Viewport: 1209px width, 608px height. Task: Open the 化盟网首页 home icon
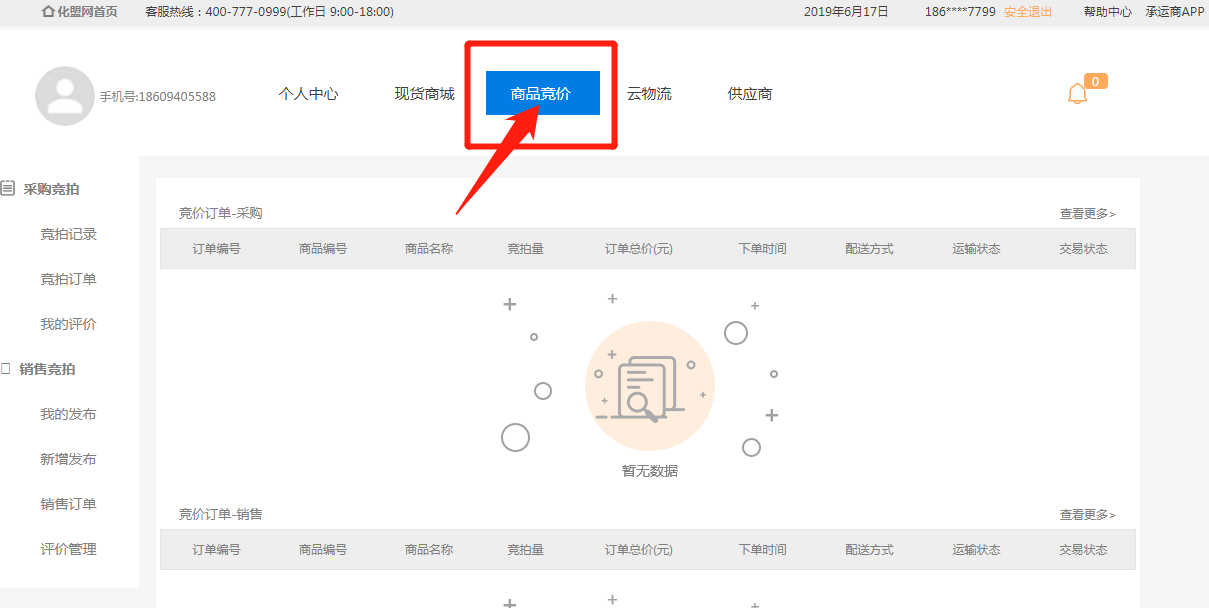click(x=47, y=12)
